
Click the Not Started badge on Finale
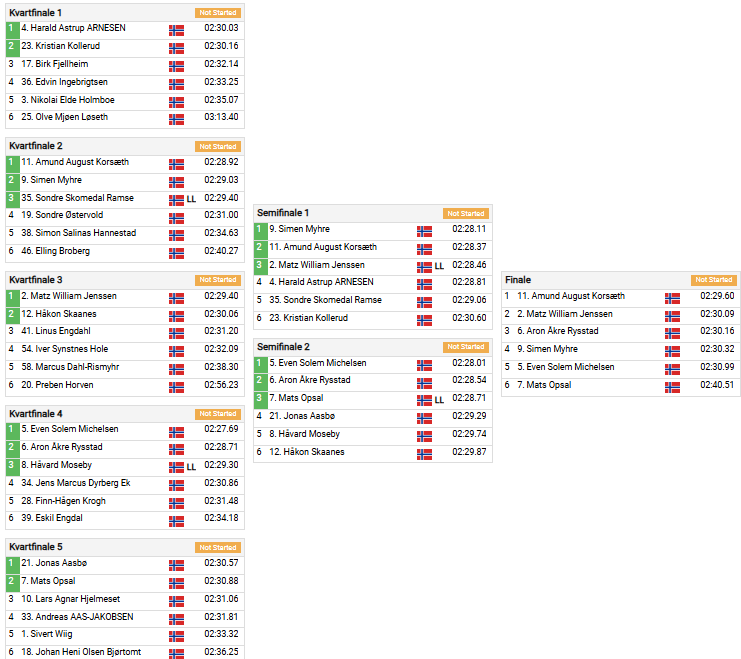(x=713, y=280)
